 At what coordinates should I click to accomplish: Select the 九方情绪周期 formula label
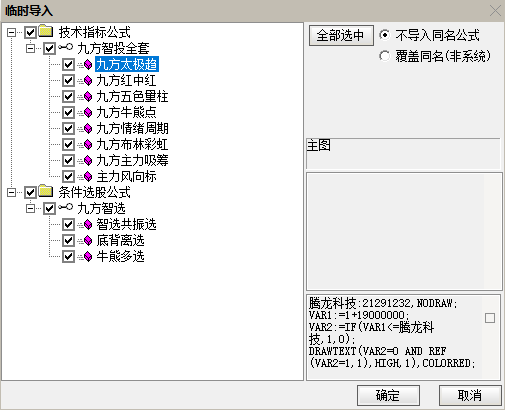(132, 128)
